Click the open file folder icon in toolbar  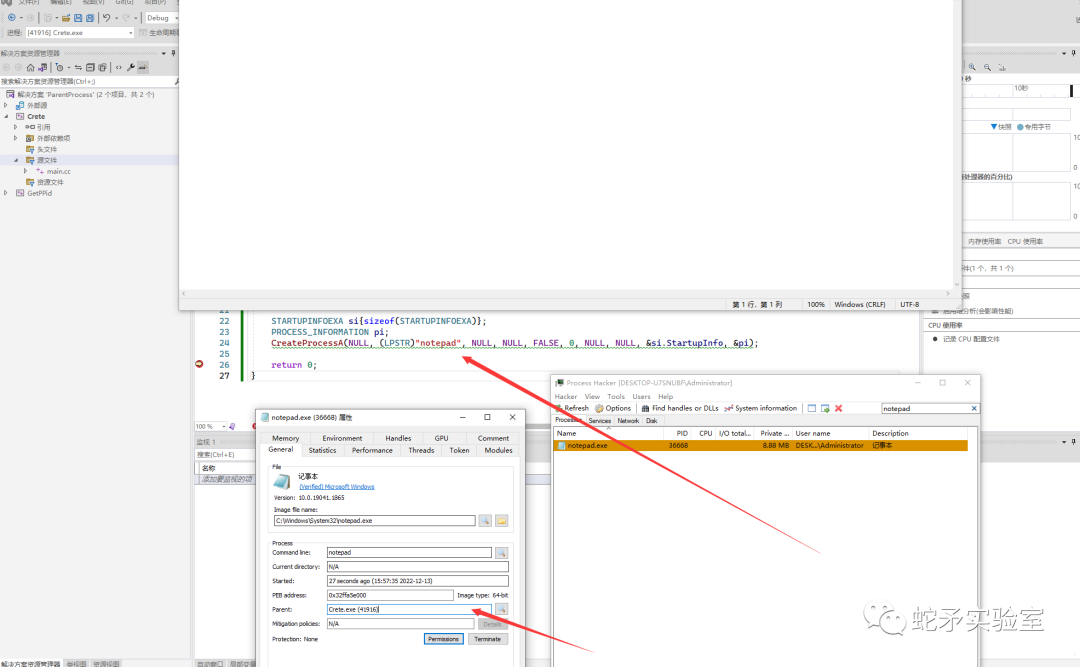coord(66,18)
